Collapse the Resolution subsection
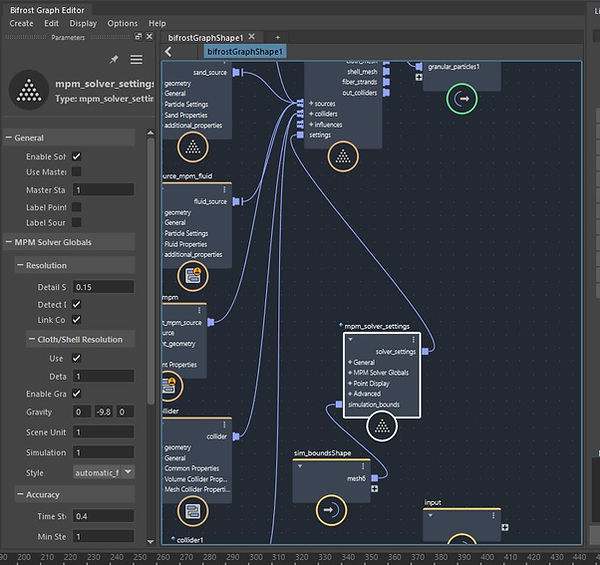The image size is (600, 565). [20, 265]
